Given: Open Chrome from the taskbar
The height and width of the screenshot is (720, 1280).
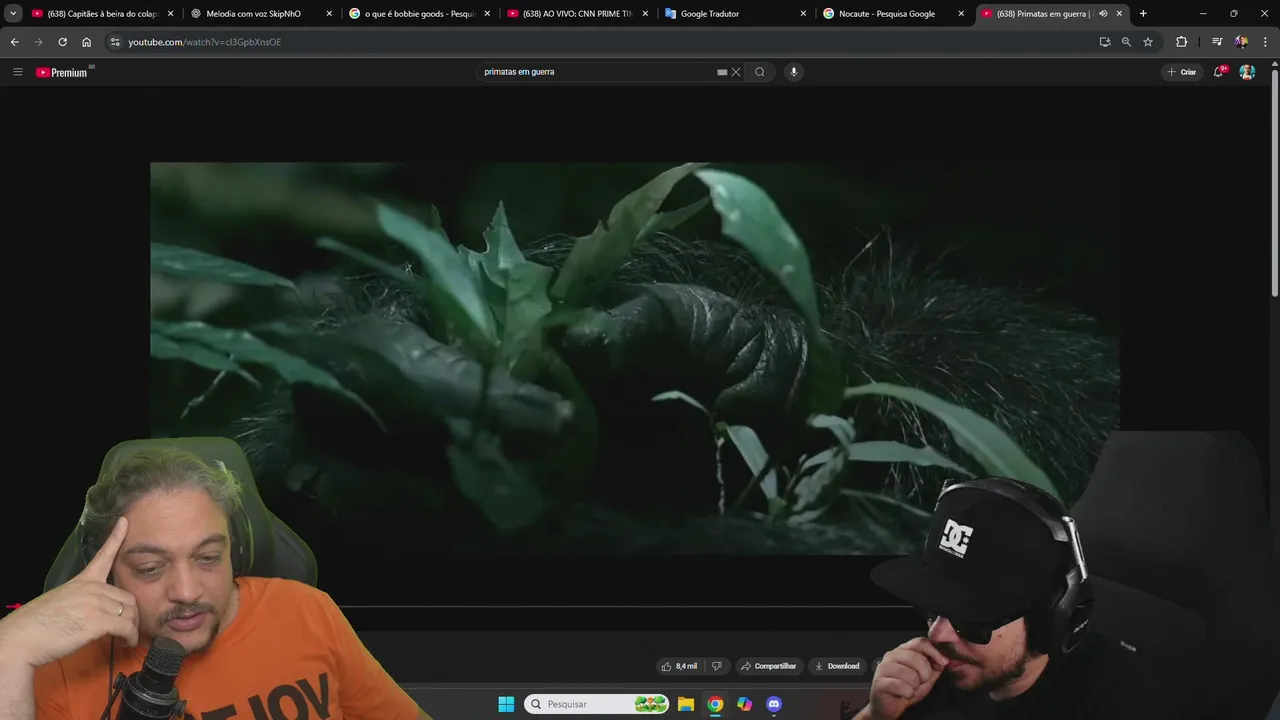Looking at the screenshot, I should [x=715, y=704].
